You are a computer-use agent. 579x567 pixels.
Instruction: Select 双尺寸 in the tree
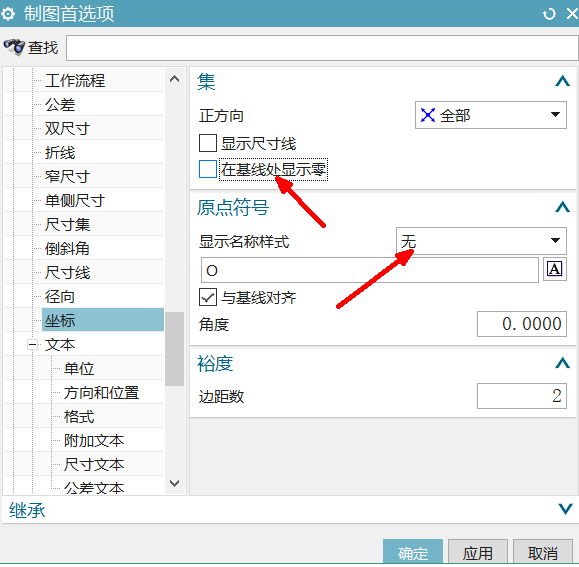pos(67,129)
